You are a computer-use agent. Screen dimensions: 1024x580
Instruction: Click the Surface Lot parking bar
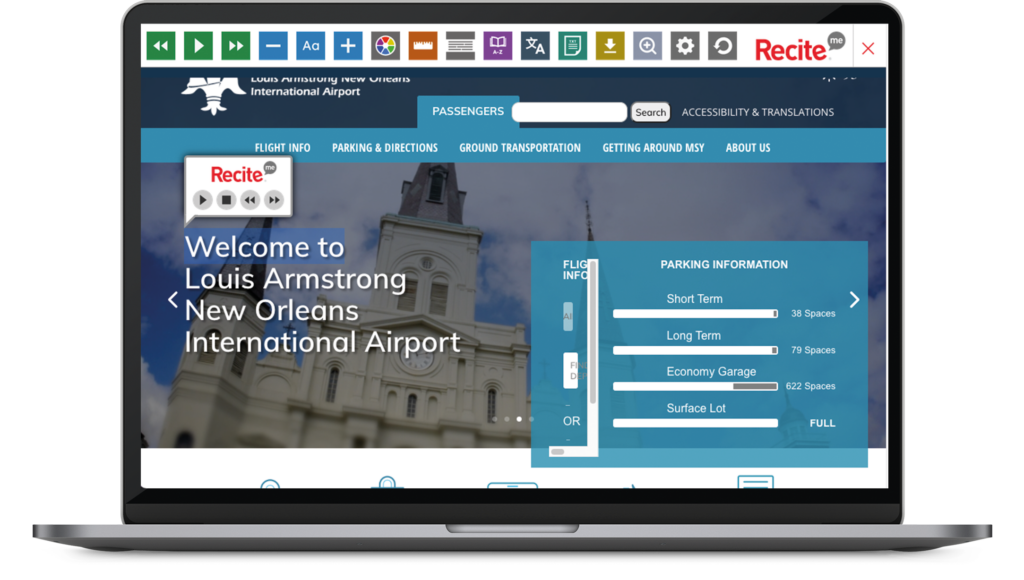point(696,423)
